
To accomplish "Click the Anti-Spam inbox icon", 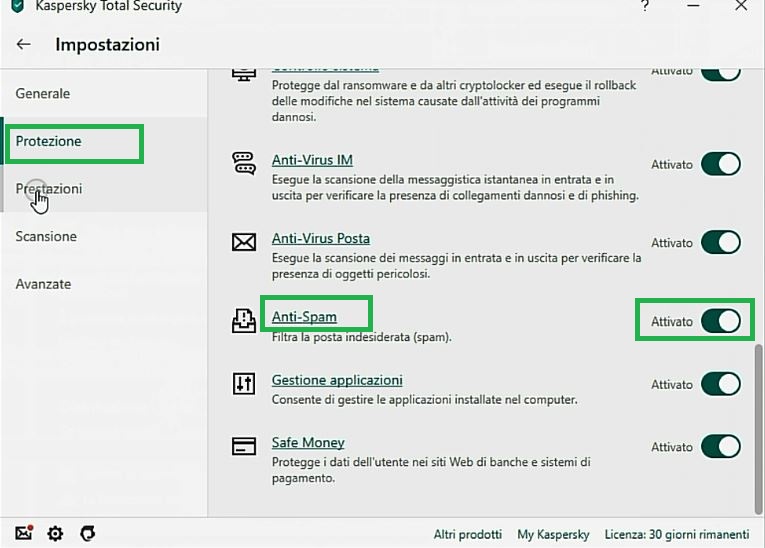I will (243, 321).
